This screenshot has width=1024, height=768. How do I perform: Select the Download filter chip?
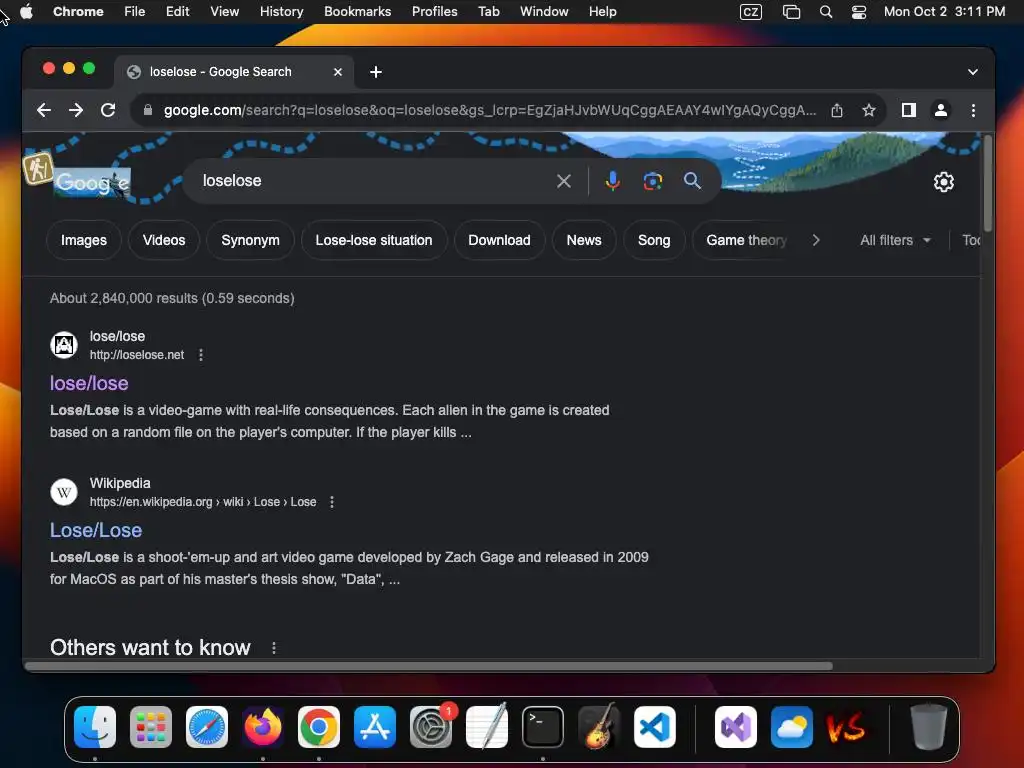tap(499, 240)
